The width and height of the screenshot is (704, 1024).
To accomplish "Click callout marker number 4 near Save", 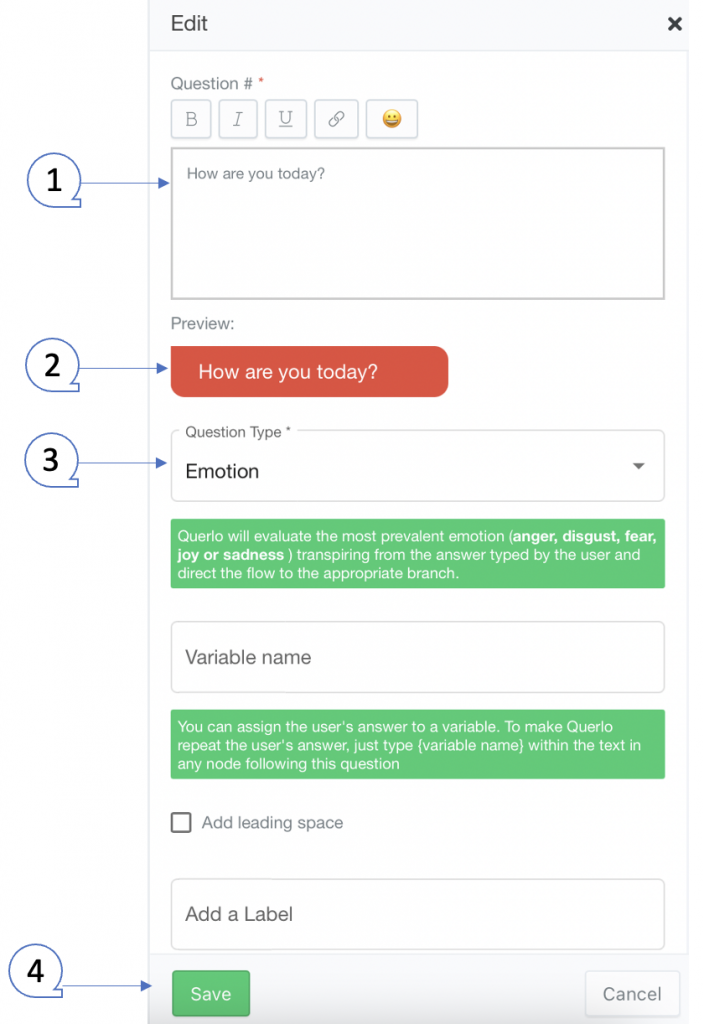I will (36, 971).
